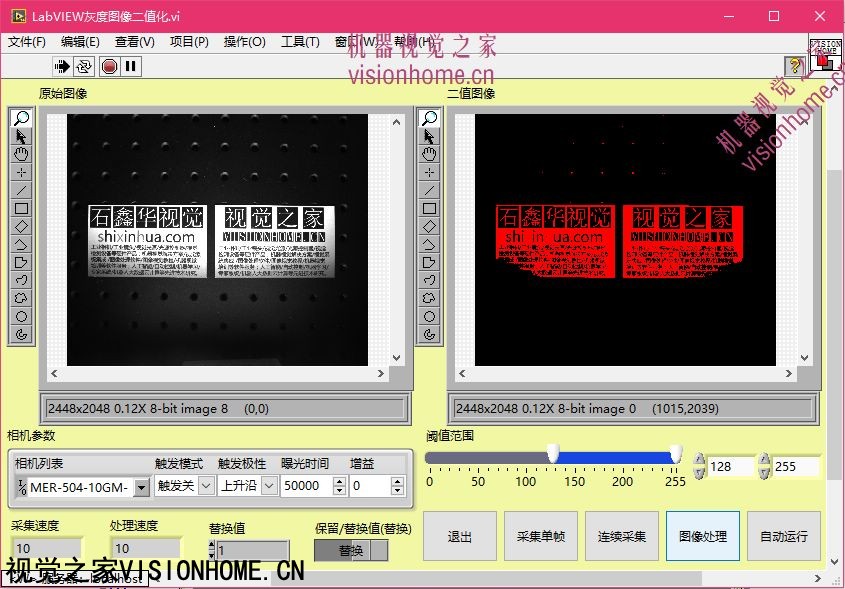
Task: Open the 工具(T) menu
Action: pyautogui.click(x=300, y=42)
